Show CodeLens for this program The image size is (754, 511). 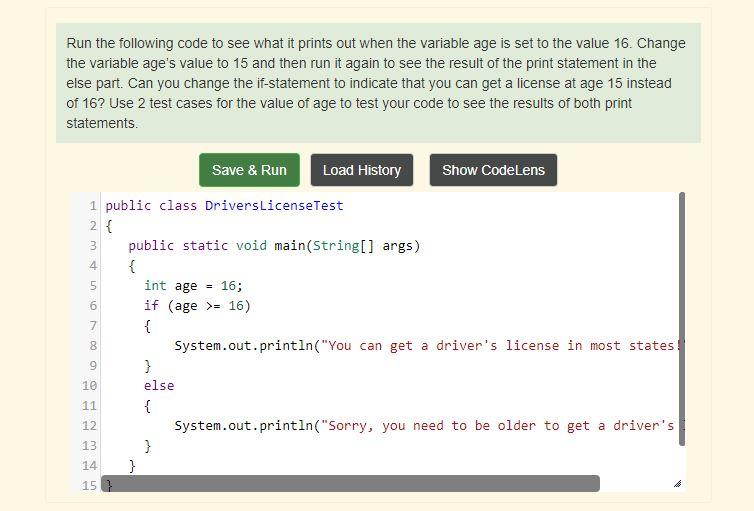tap(493, 170)
